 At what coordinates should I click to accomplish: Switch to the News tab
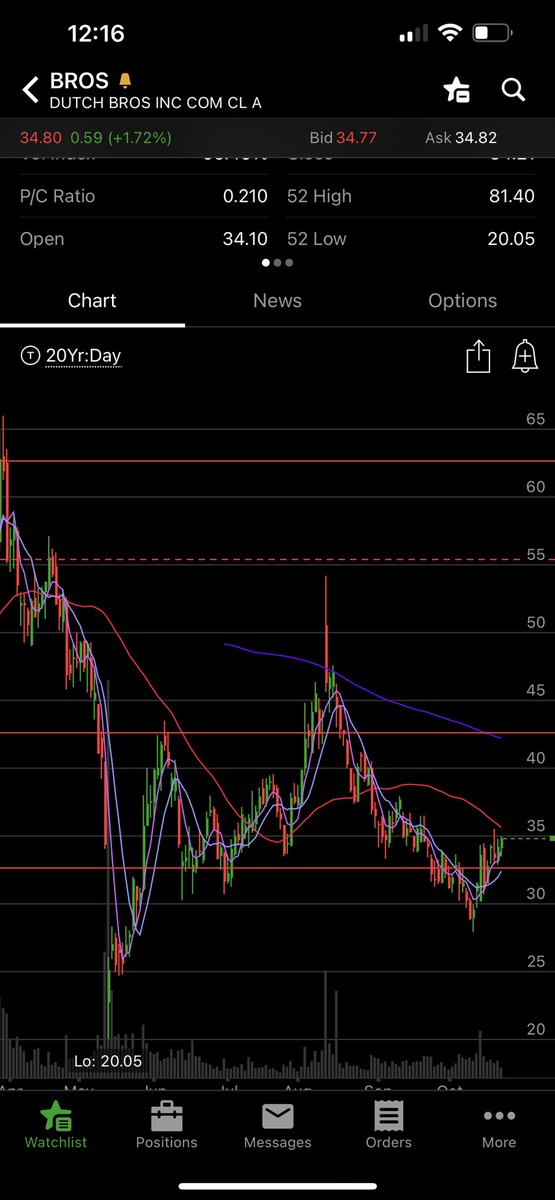(277, 300)
